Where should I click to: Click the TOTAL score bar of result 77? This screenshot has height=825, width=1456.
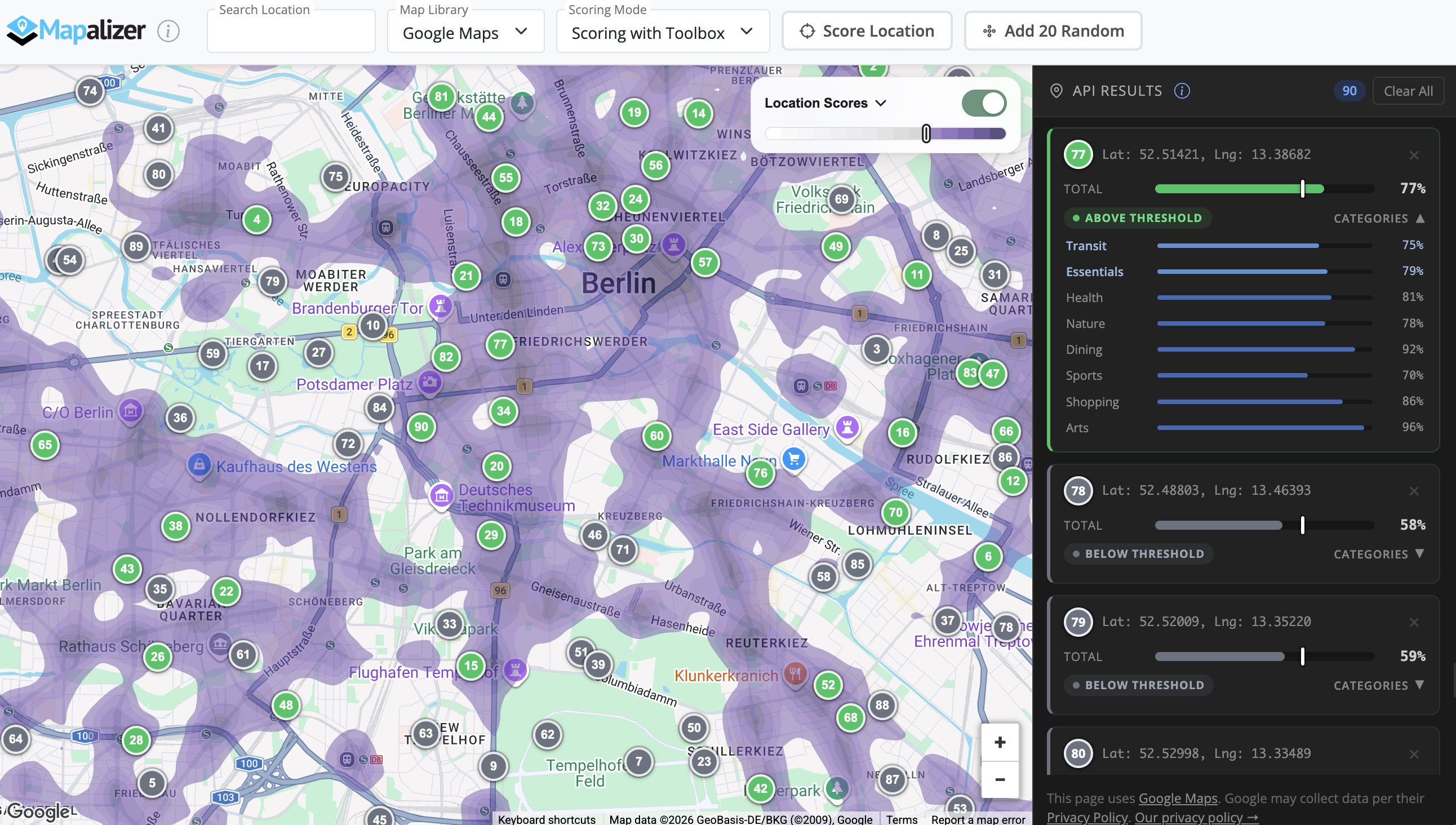pos(1264,189)
